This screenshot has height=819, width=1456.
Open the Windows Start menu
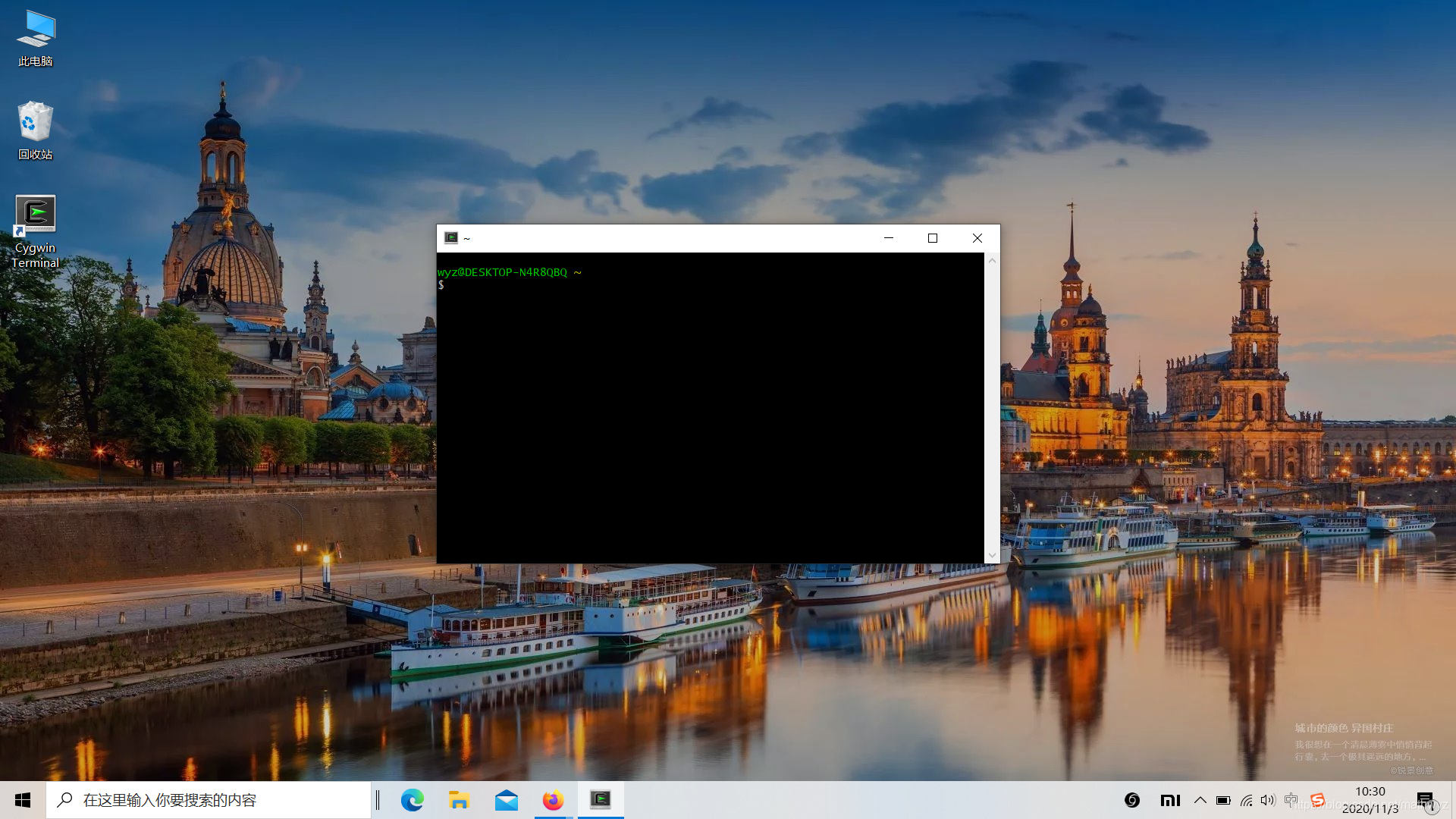pyautogui.click(x=23, y=800)
